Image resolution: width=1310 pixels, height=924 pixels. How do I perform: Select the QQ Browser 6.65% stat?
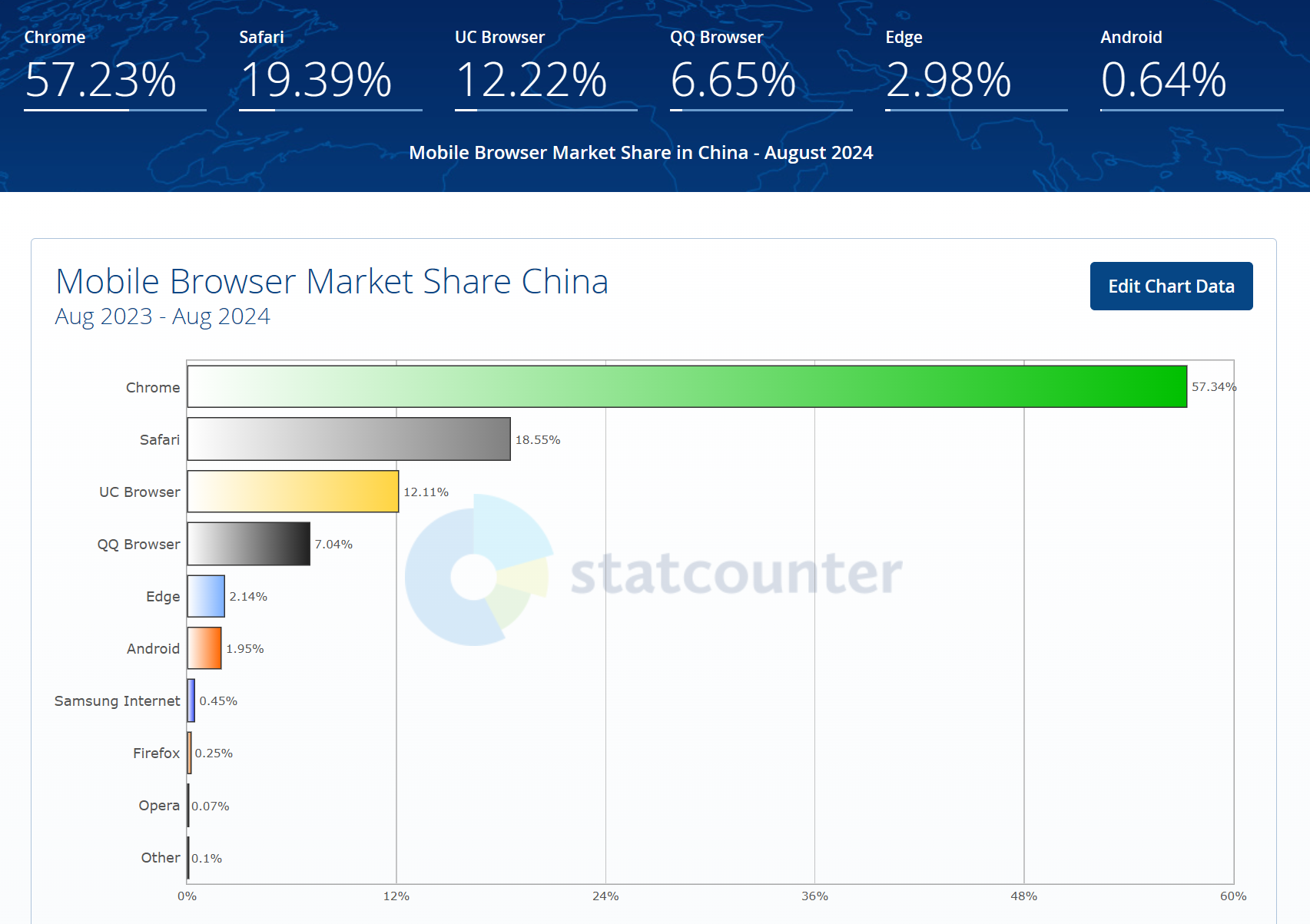point(761,69)
